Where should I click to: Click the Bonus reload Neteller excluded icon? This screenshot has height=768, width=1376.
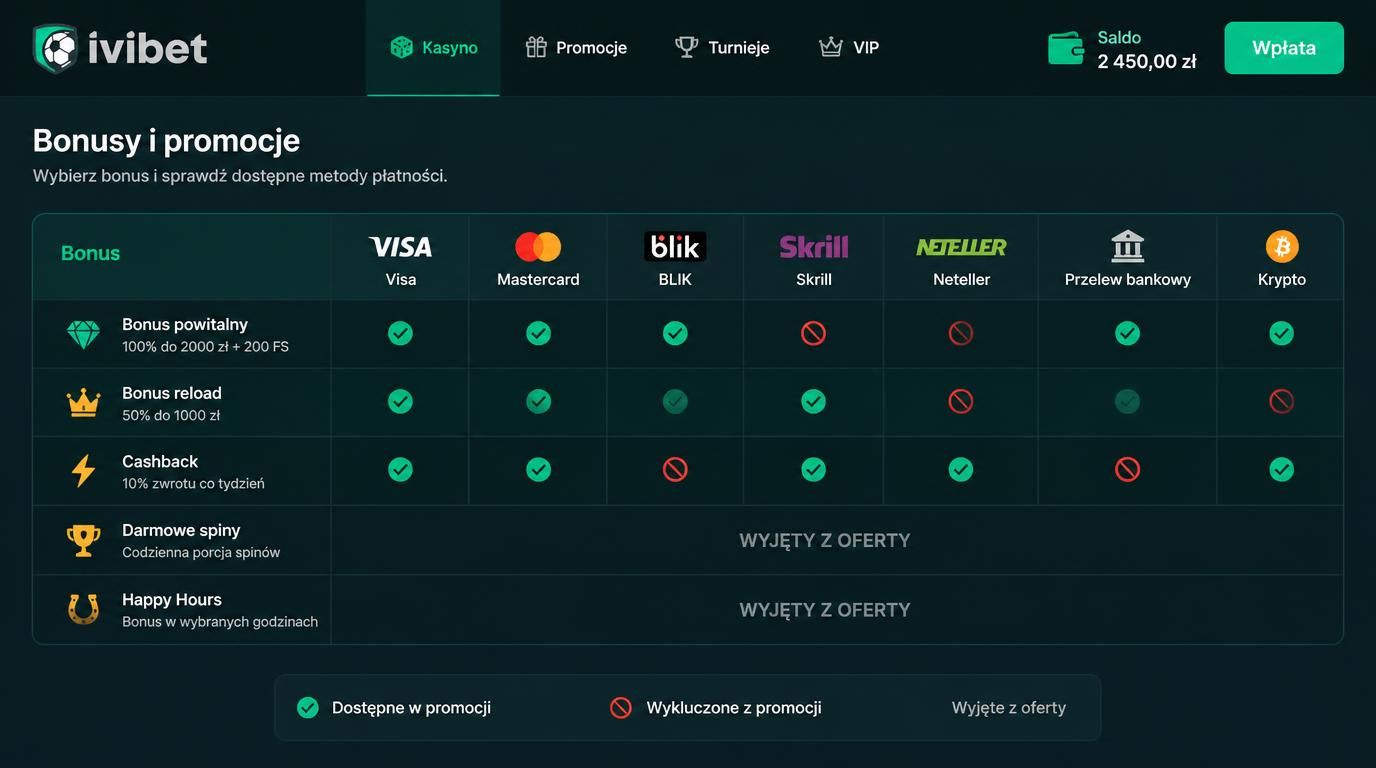click(x=961, y=401)
